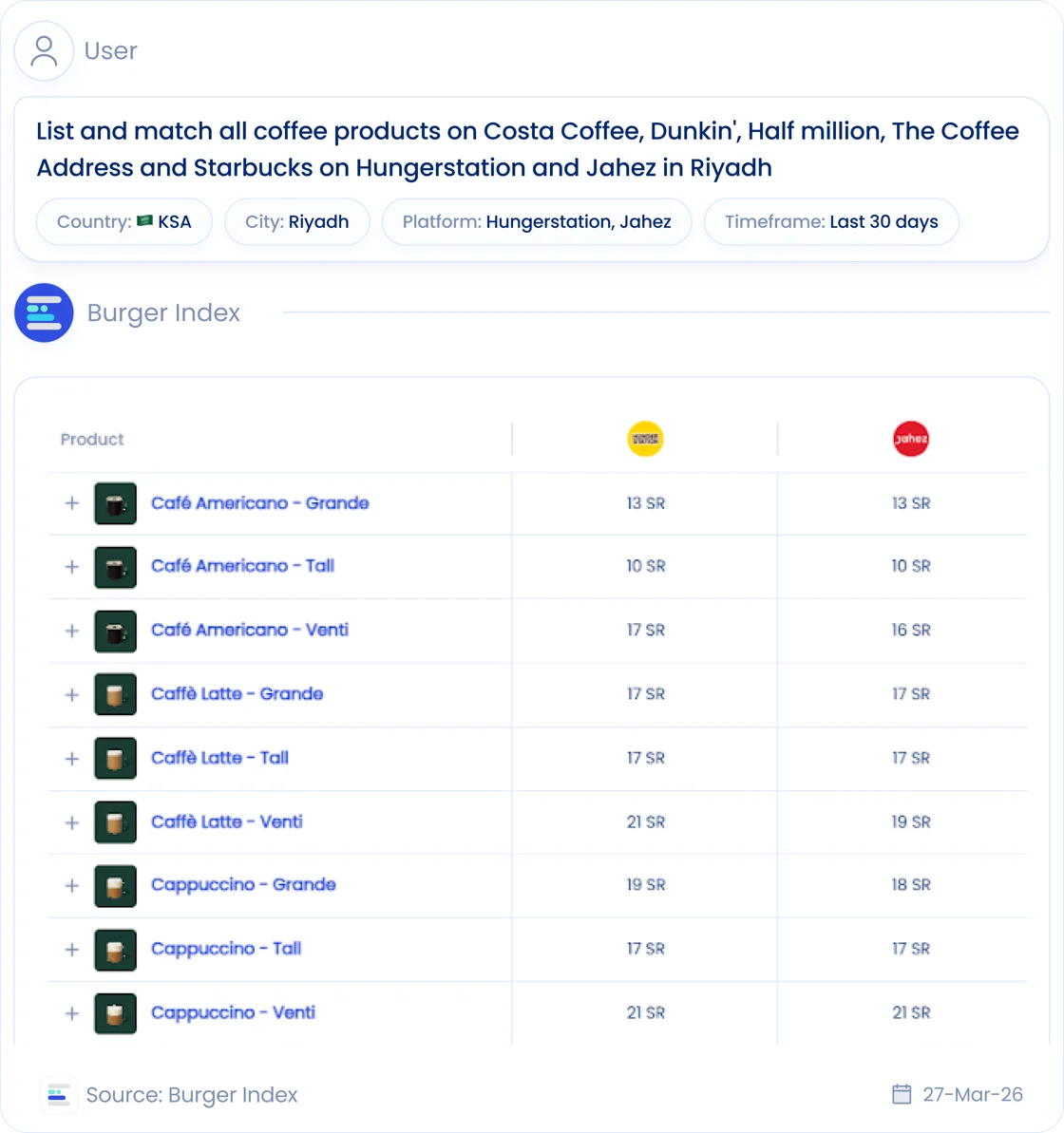
Task: Open Caffè Latte - Venti product thumbnail
Action: click(x=116, y=822)
